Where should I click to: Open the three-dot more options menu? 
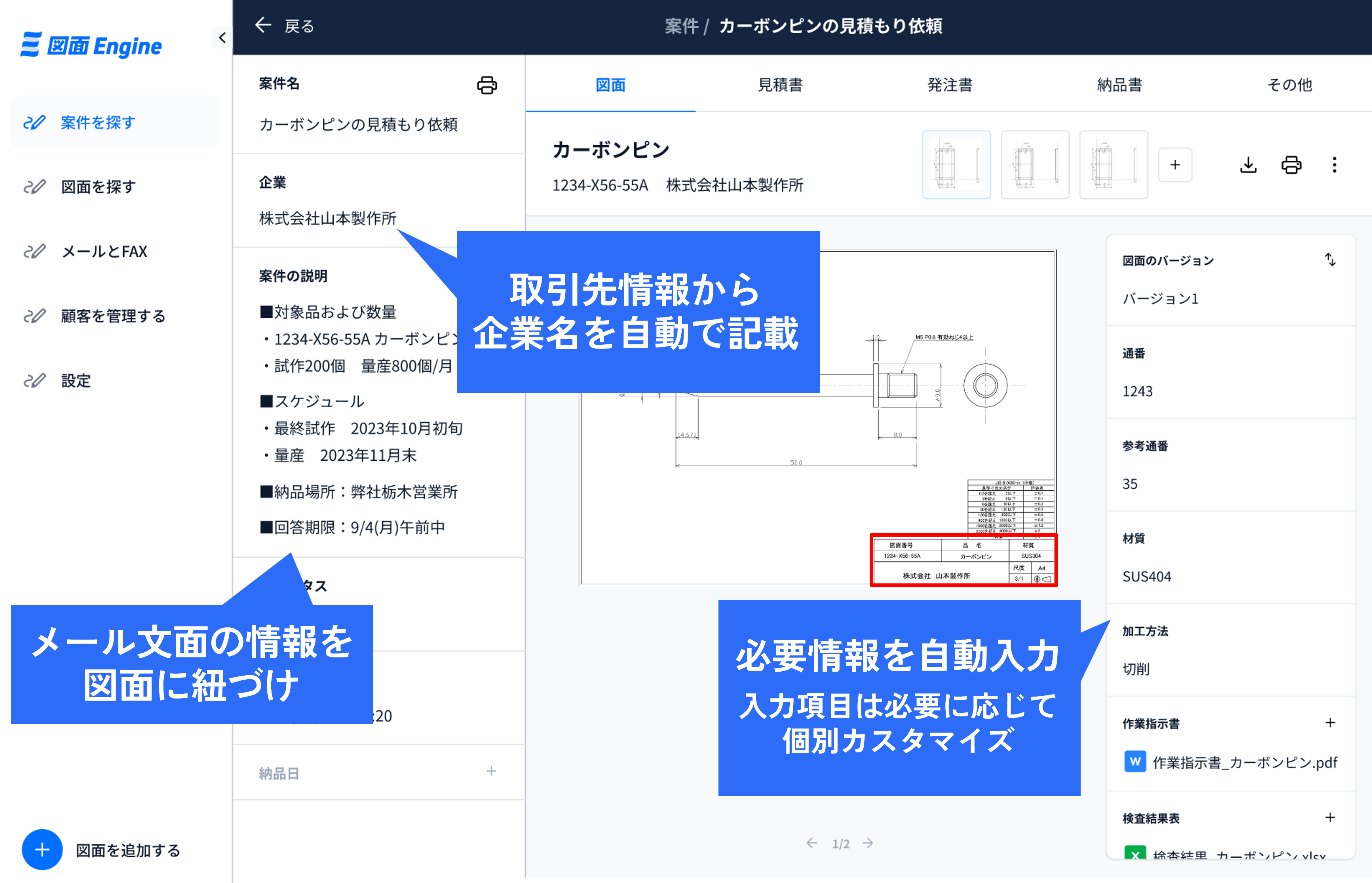tap(1334, 165)
